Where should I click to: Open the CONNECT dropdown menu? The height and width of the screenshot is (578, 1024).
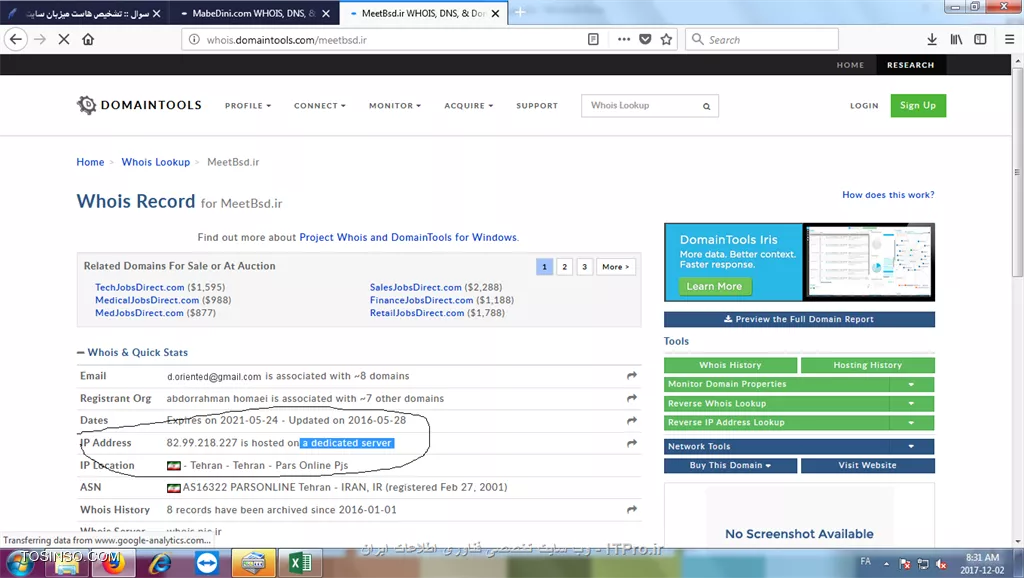point(319,106)
